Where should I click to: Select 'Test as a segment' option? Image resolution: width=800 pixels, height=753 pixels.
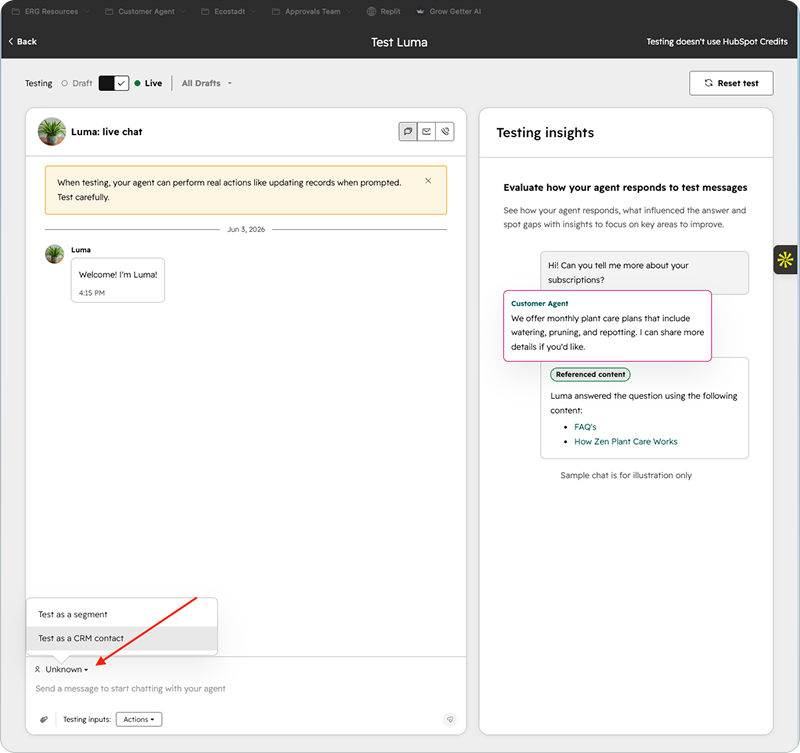click(122, 614)
